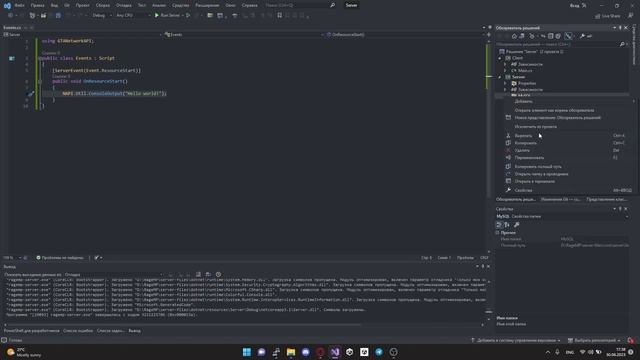This screenshot has height=360, width=640.
Task: Open the Справка menu
Action: [x=249, y=5]
